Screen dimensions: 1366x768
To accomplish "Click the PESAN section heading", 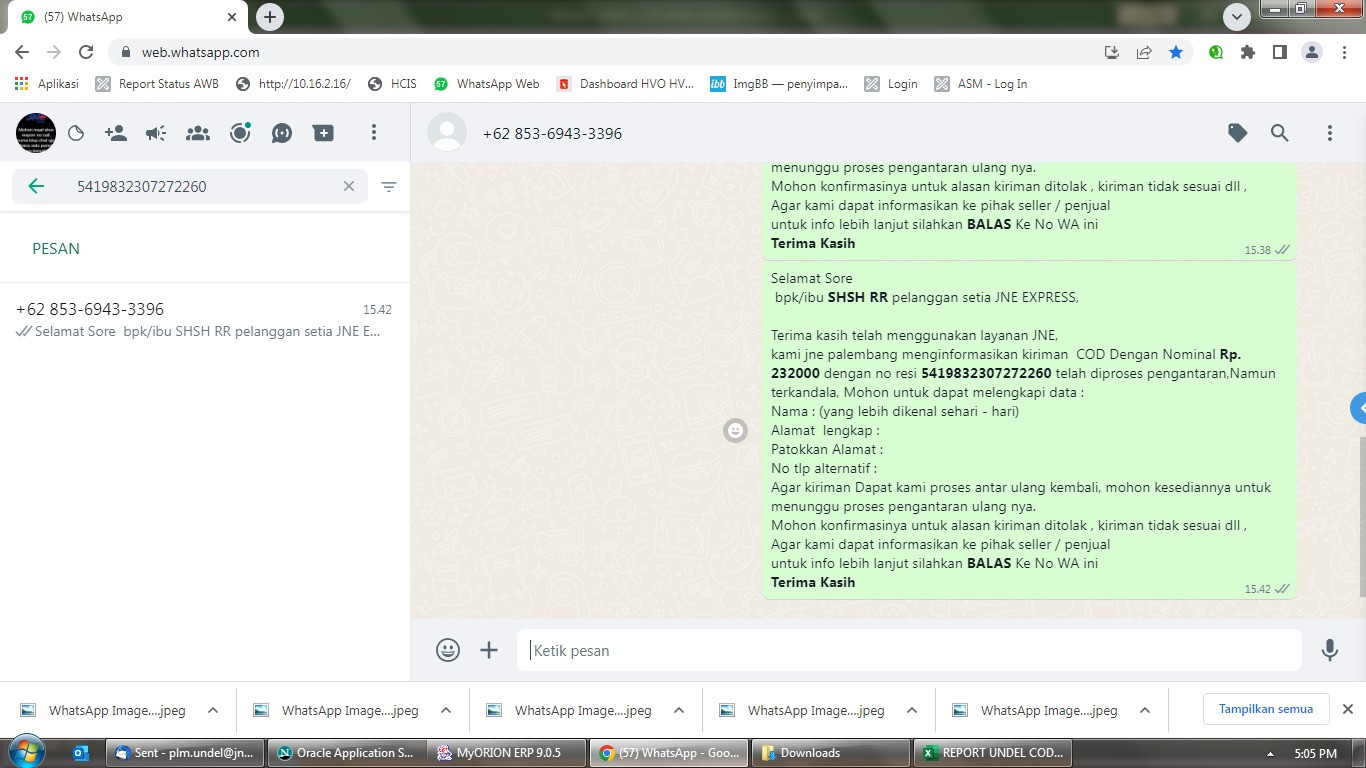I will pyautogui.click(x=56, y=249).
